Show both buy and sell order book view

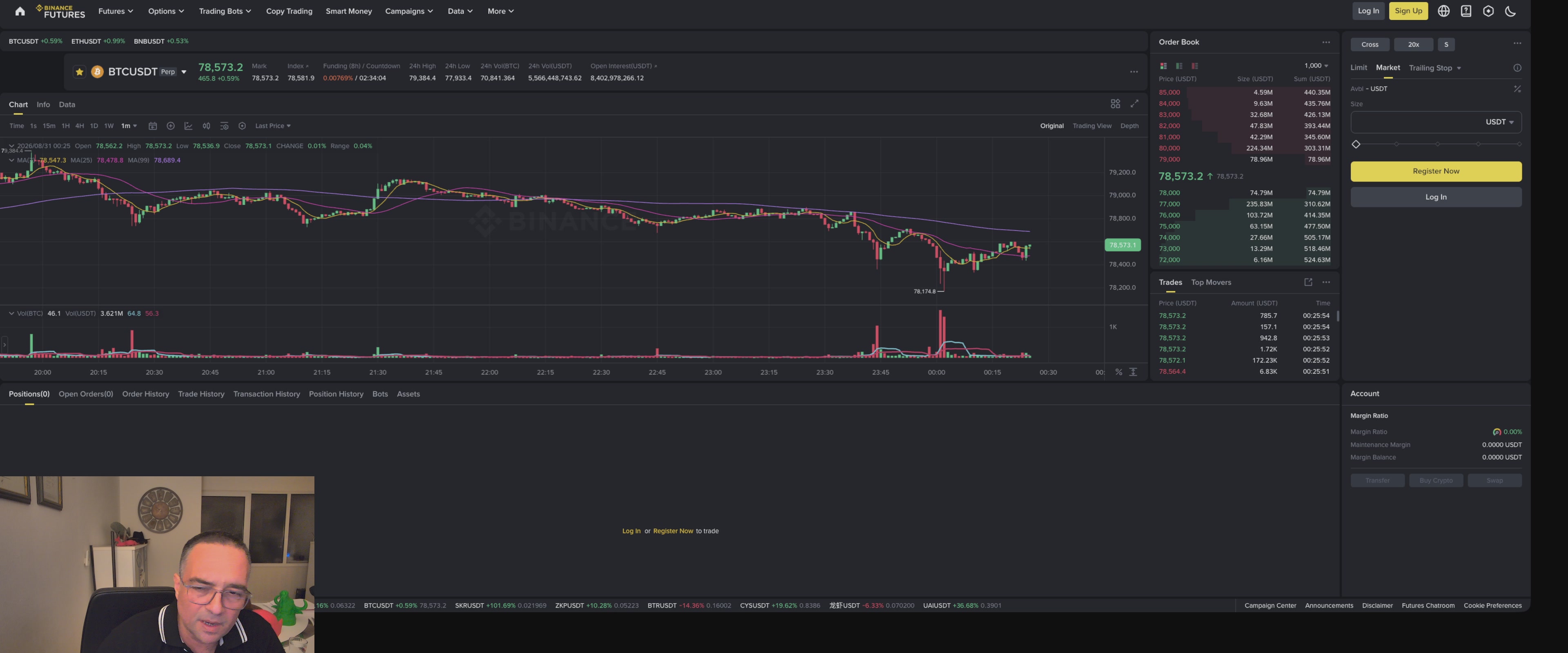pyautogui.click(x=1163, y=66)
